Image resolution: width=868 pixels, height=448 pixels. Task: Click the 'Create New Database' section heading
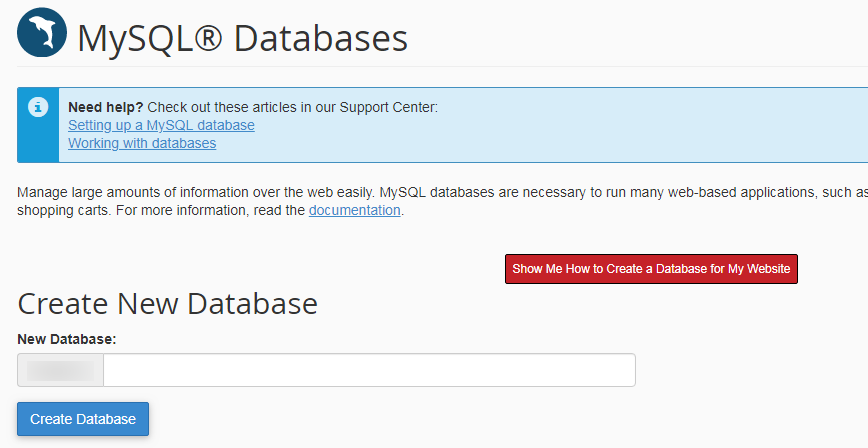click(167, 303)
